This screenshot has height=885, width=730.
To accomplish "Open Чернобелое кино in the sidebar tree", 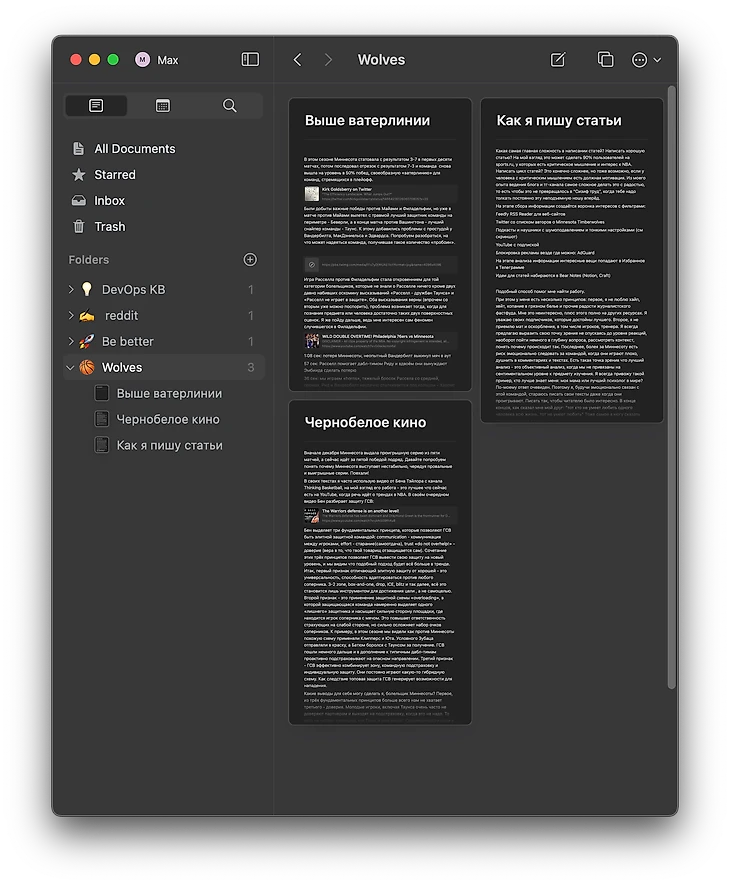I will (168, 419).
